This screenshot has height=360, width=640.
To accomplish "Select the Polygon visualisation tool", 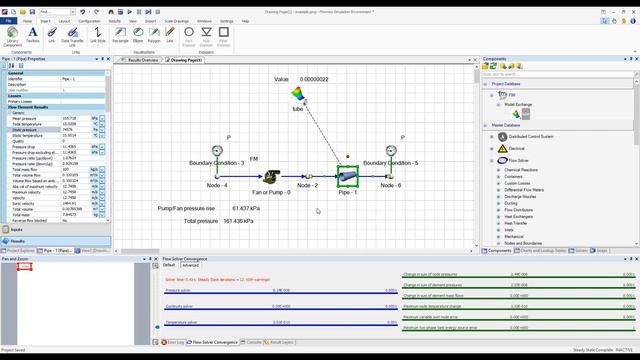I will [x=154, y=35].
